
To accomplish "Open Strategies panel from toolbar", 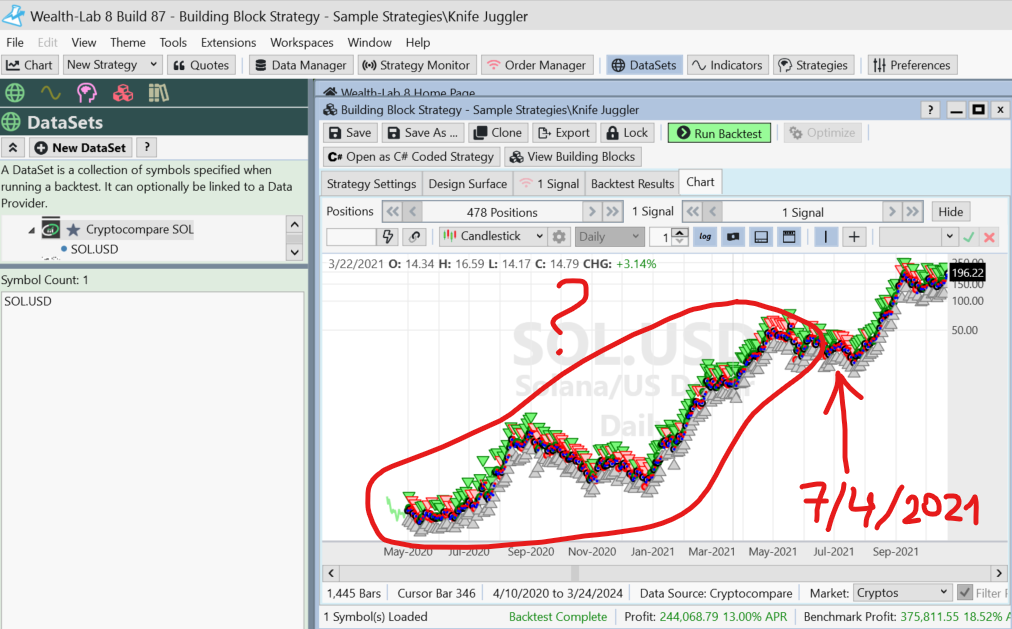I will (x=814, y=65).
